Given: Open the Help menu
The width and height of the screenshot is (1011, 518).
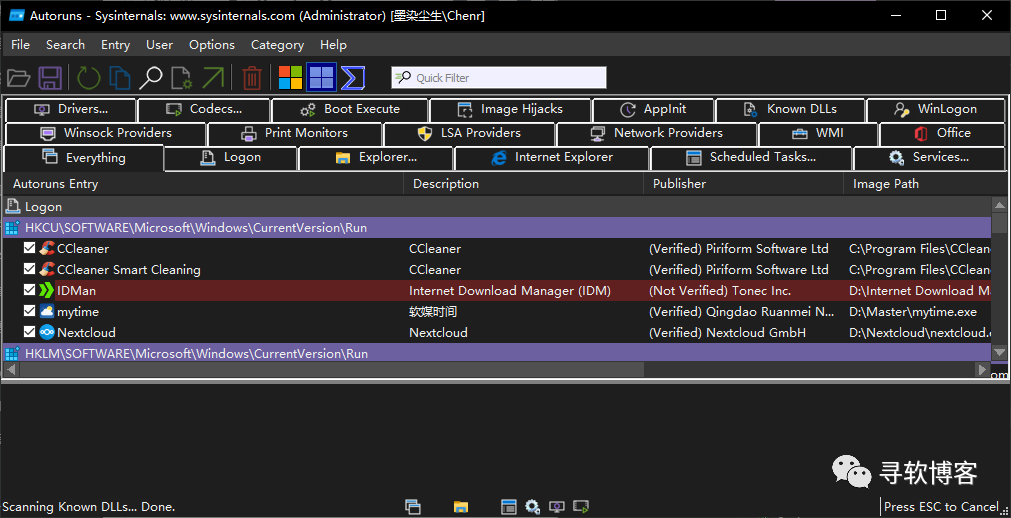Looking at the screenshot, I should click(x=333, y=45).
